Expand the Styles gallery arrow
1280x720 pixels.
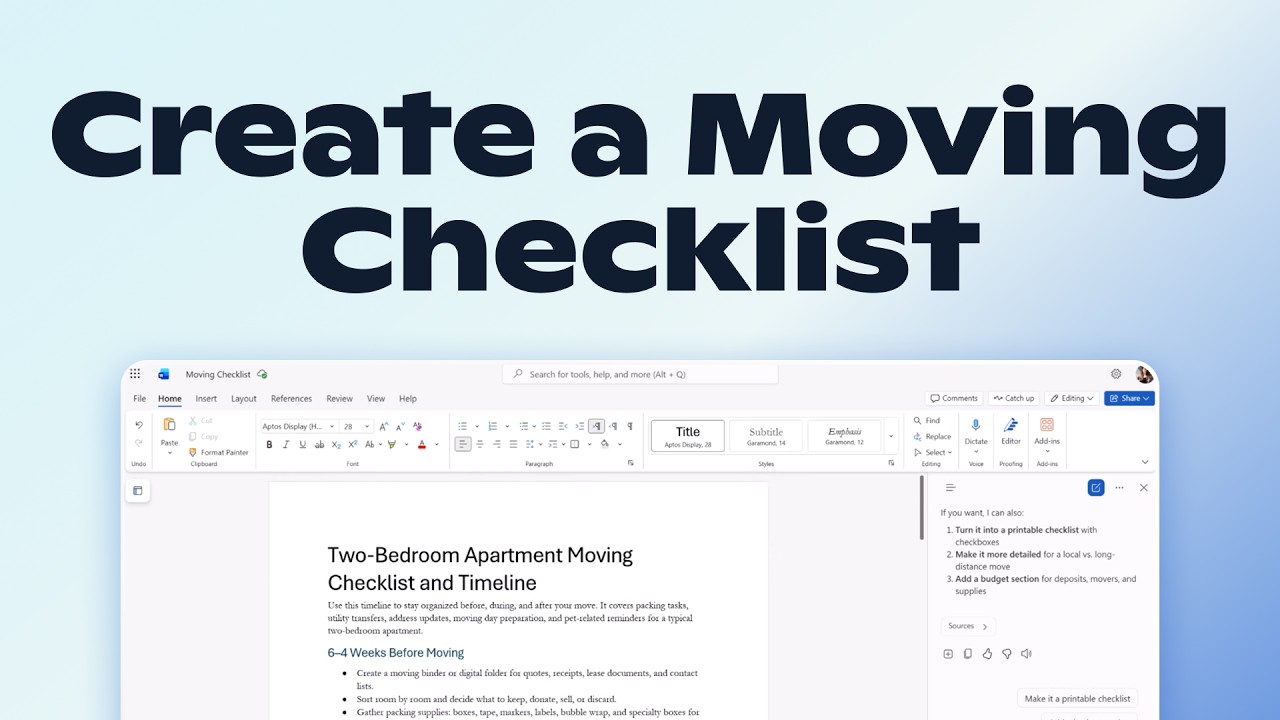pos(891,436)
